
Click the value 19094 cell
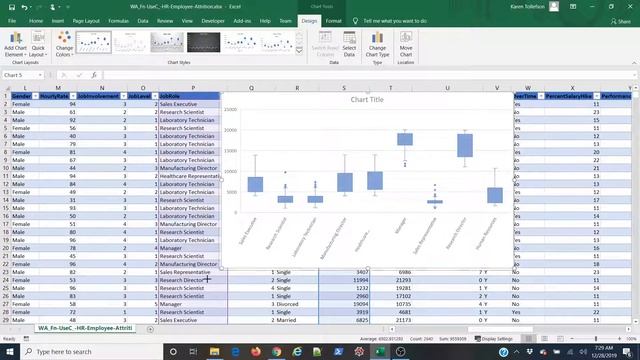344,304
